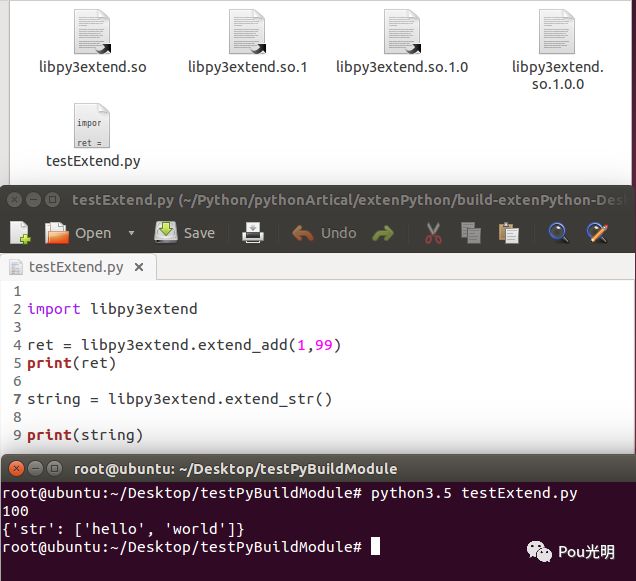This screenshot has height=581, width=636.
Task: Click the terminal output value 100
Action: (15, 511)
